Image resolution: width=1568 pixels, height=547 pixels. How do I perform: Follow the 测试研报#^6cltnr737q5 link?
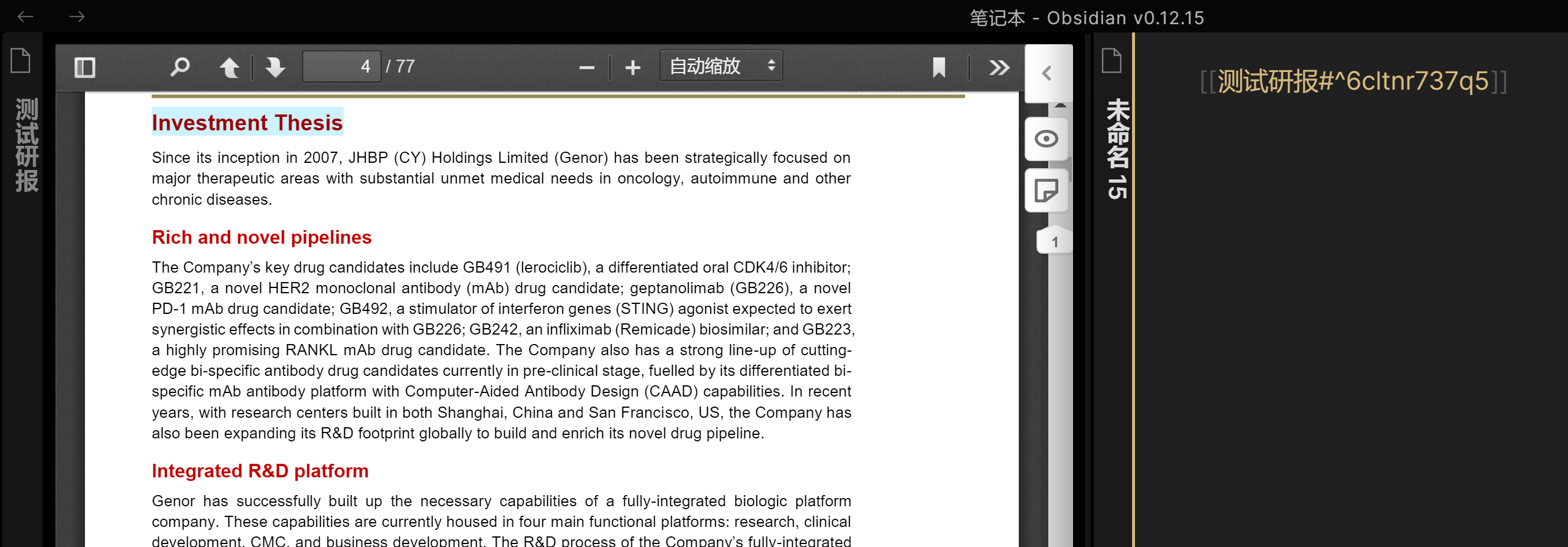click(x=1353, y=80)
